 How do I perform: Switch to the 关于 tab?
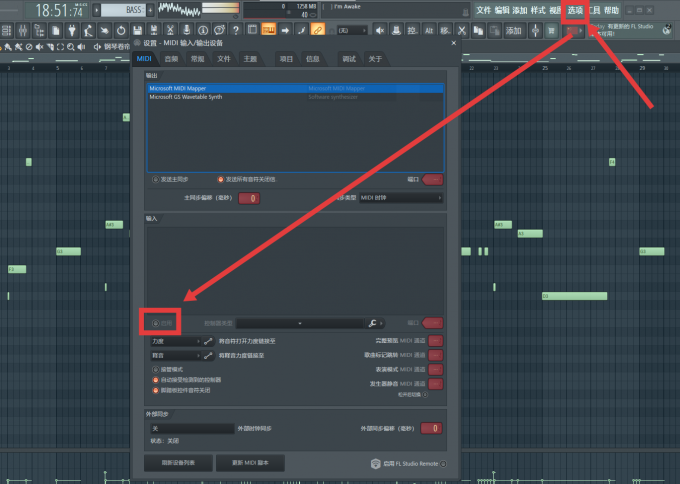click(375, 59)
